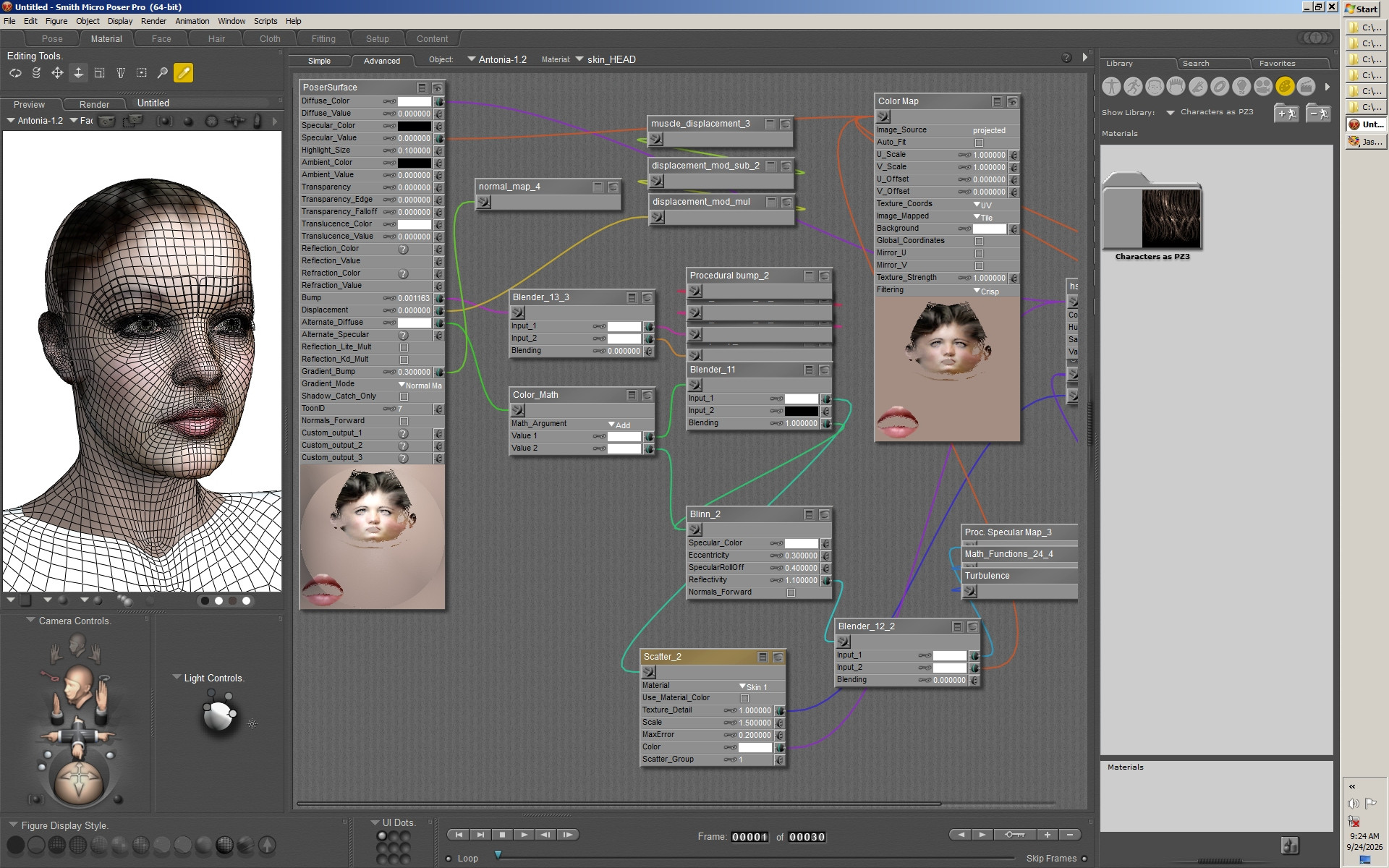Image resolution: width=1389 pixels, height=868 pixels.
Task: Open the highlighted Materials library category
Action: [1285, 87]
